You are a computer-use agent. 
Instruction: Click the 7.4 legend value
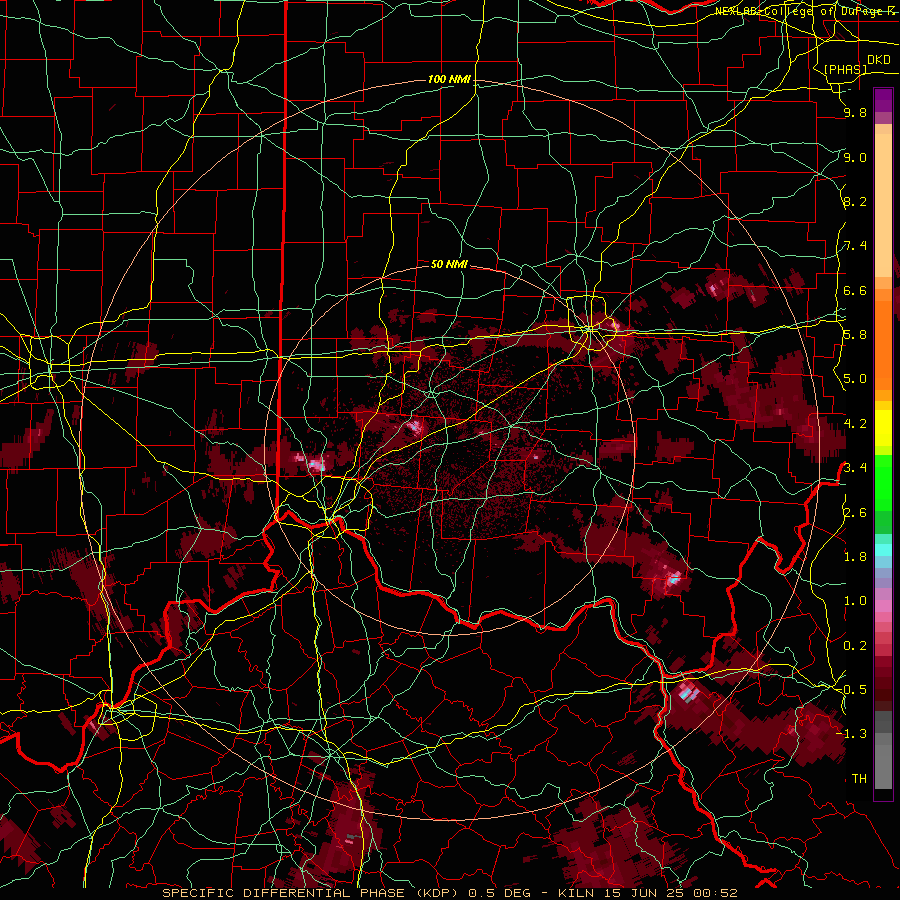(855, 246)
